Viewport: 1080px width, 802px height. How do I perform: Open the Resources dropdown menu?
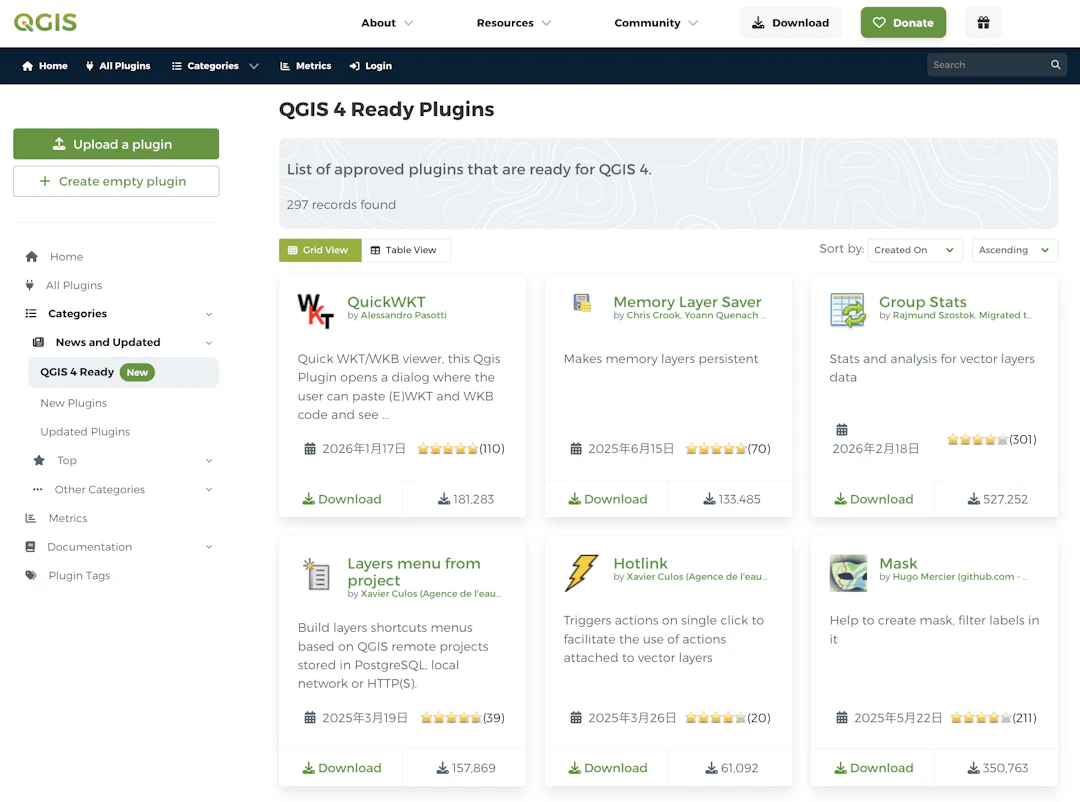(x=514, y=23)
